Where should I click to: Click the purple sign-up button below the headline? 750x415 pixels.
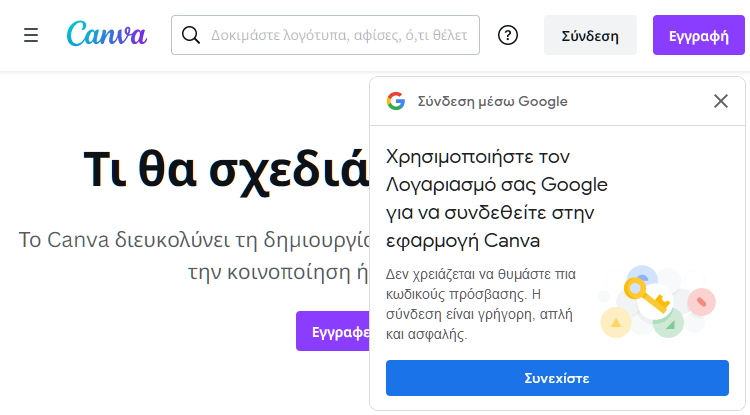pos(333,331)
